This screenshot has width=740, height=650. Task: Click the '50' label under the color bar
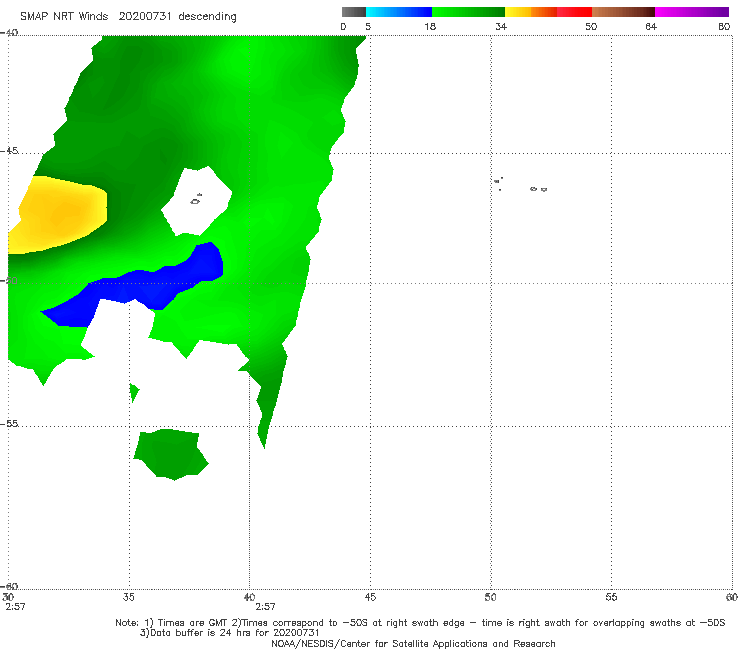coord(591,26)
